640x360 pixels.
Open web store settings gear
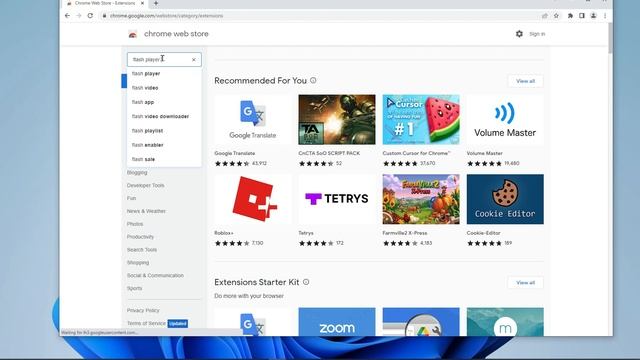(x=519, y=34)
